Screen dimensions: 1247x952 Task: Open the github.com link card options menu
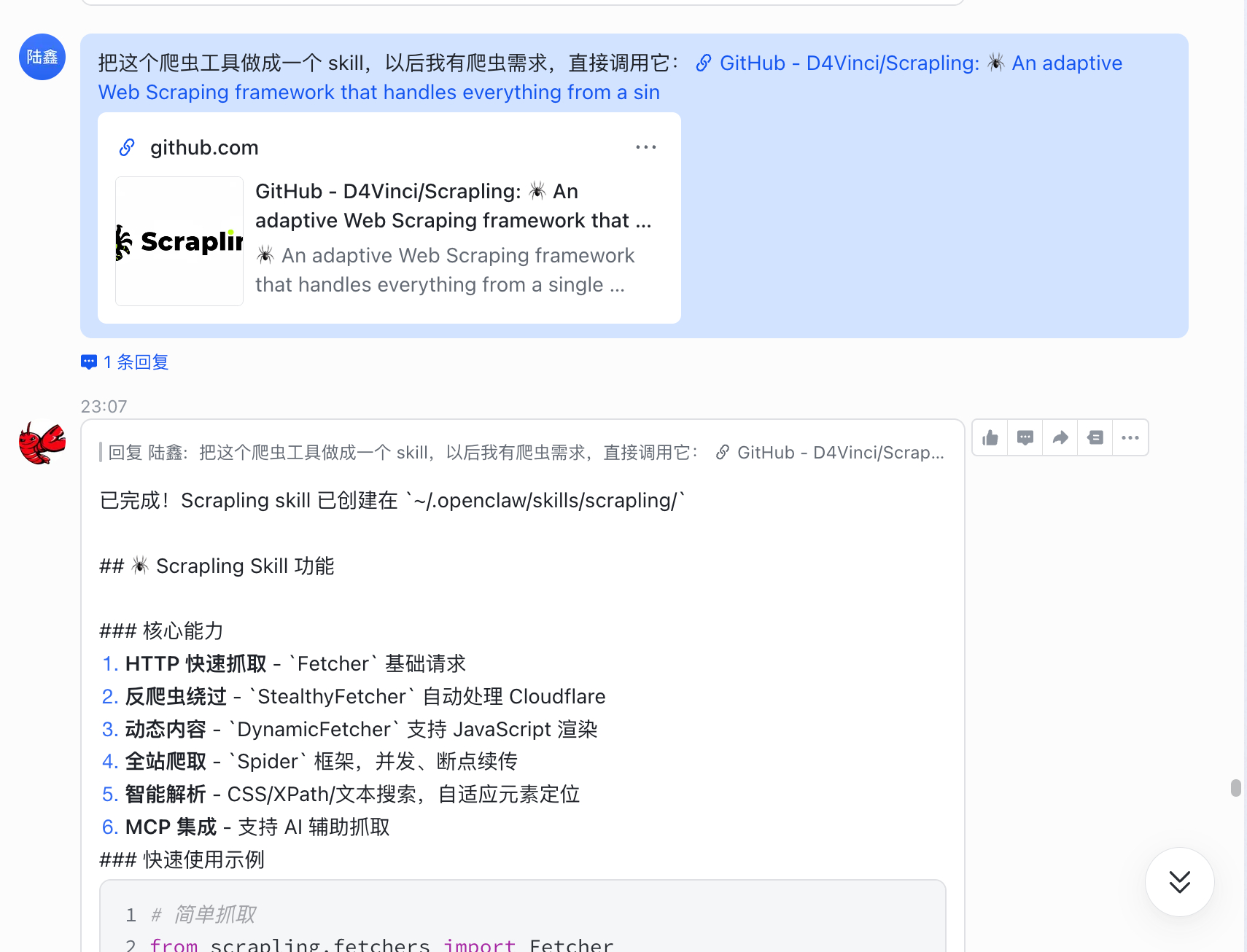(x=646, y=147)
